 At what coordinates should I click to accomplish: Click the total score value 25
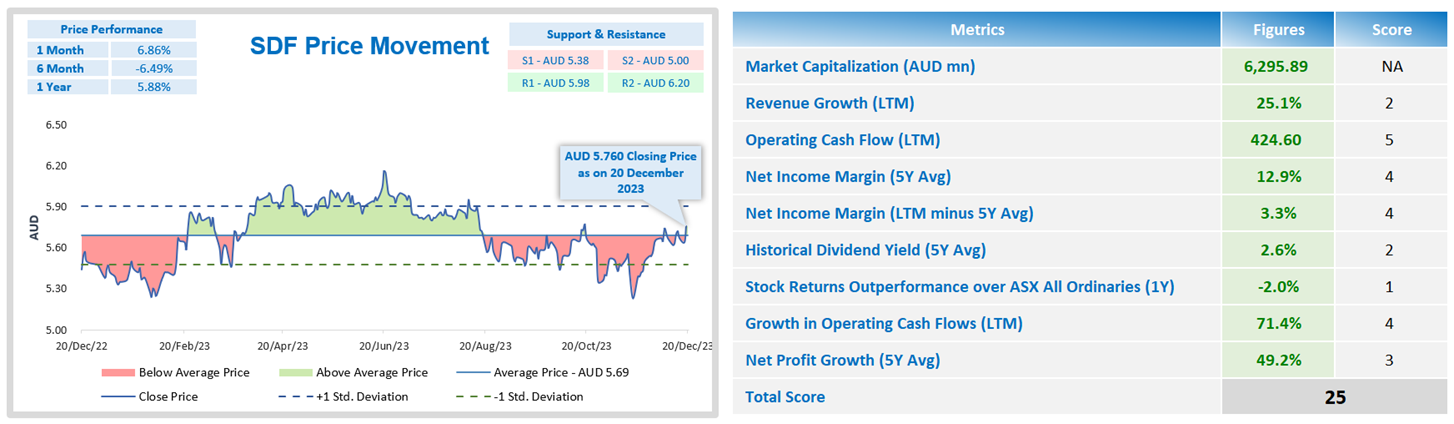pyautogui.click(x=1335, y=397)
